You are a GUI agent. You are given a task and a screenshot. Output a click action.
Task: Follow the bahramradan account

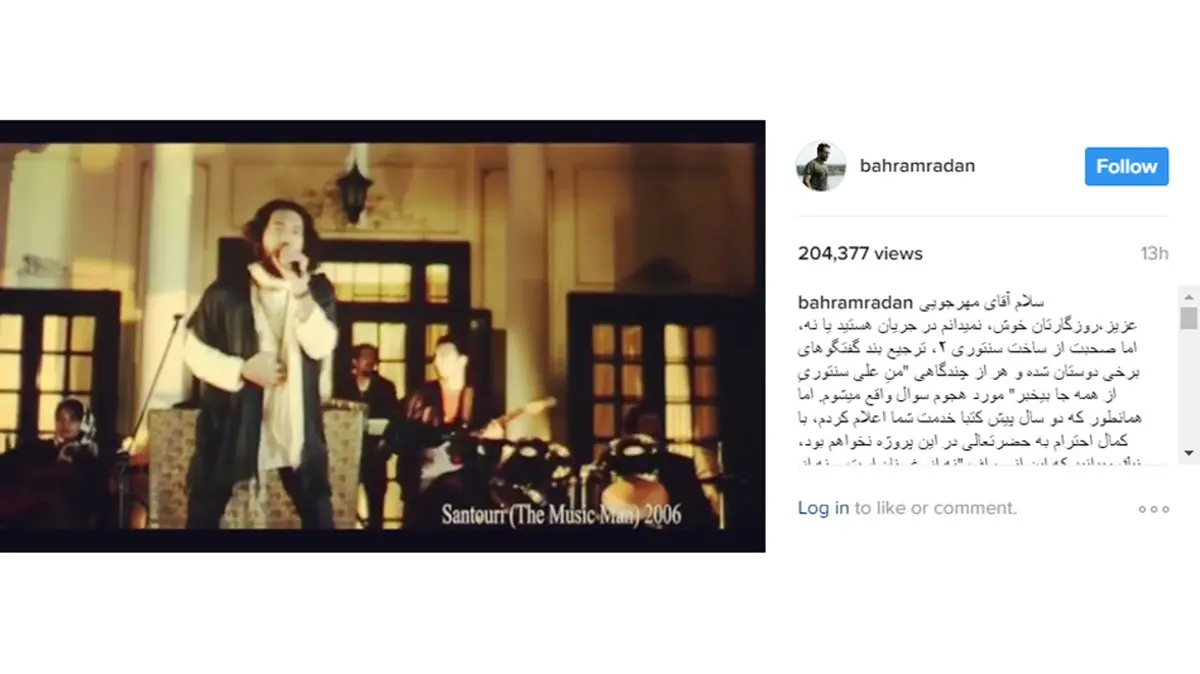pos(1126,166)
